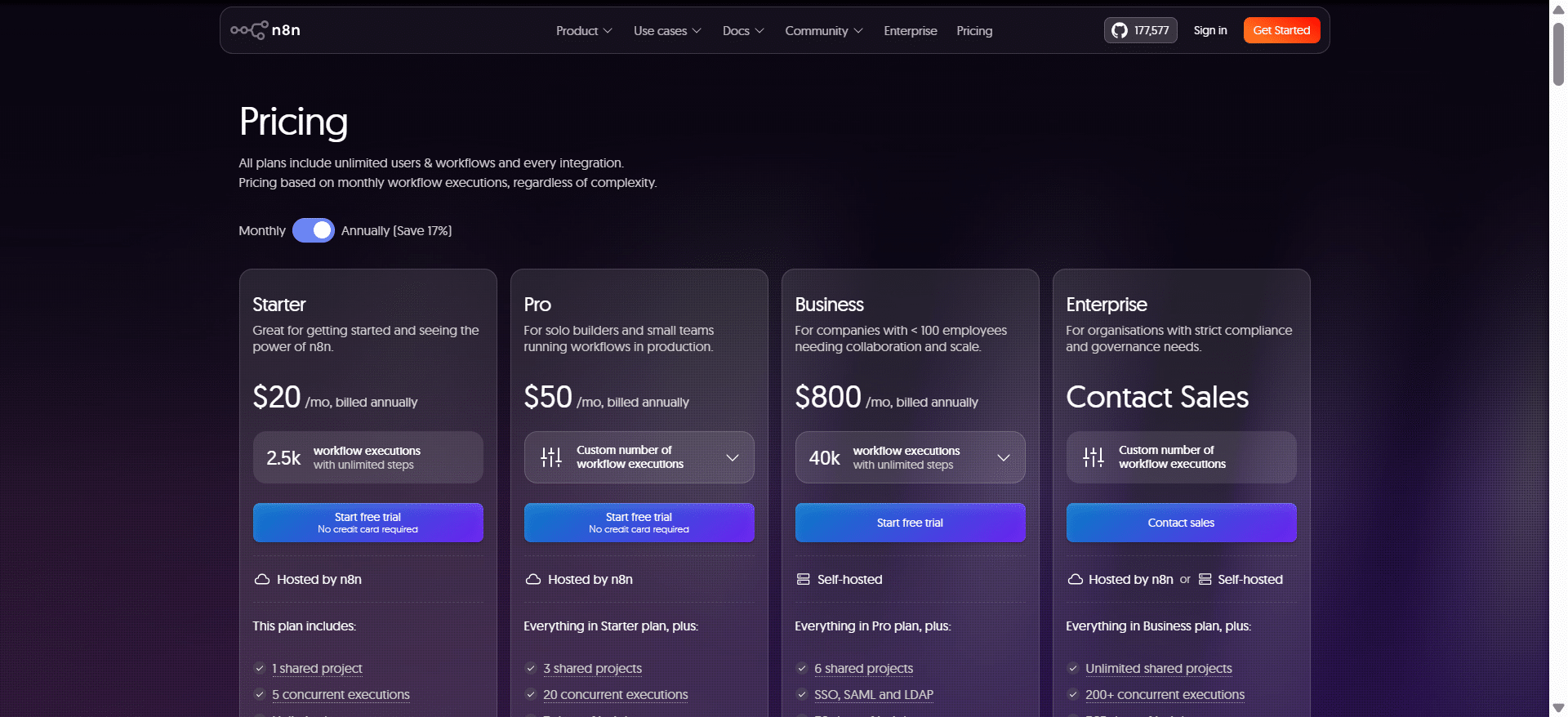The image size is (1568, 717).
Task: Select the Monthly billing label
Action: tap(262, 231)
